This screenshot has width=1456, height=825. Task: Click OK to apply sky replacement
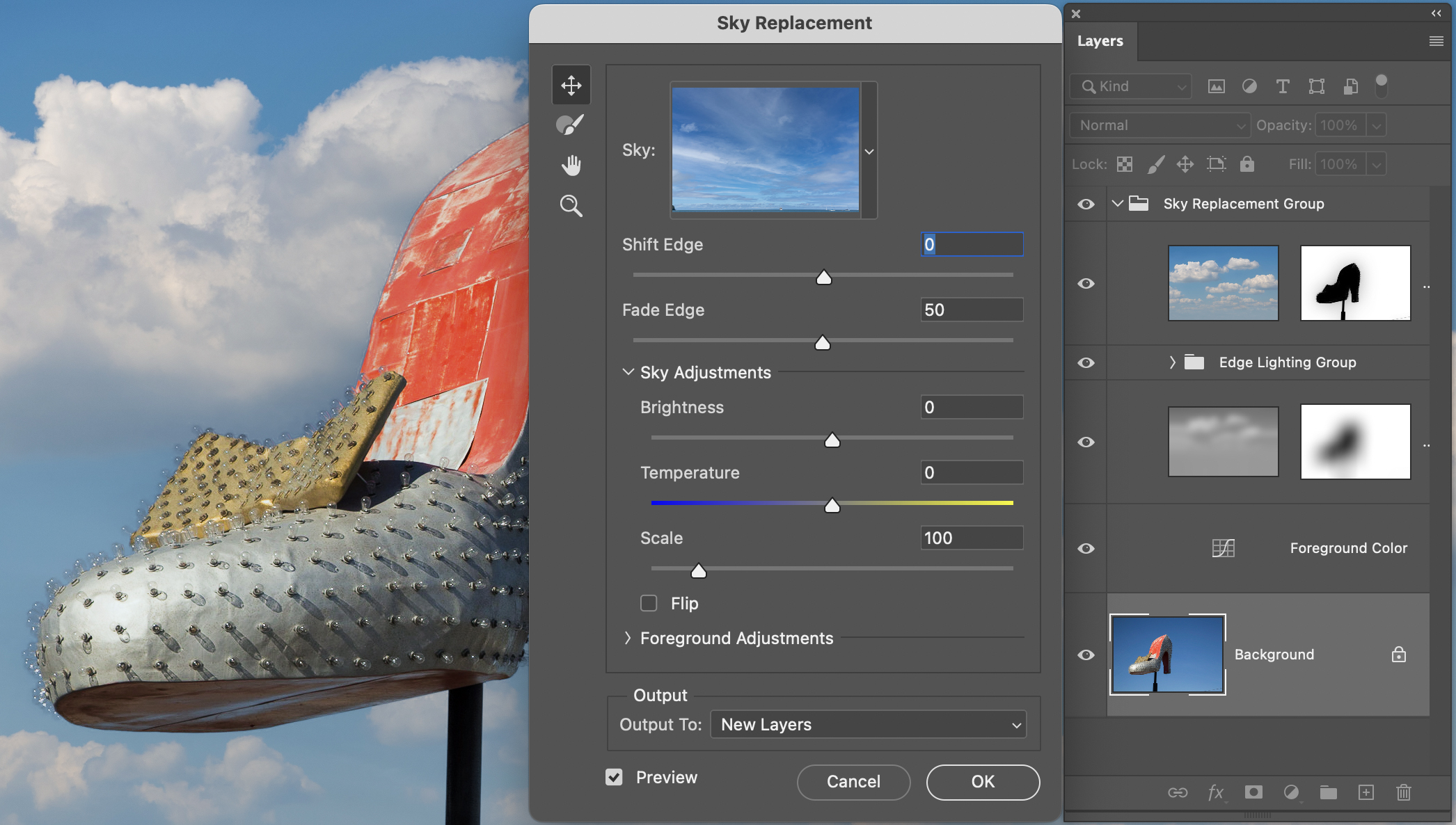point(982,781)
